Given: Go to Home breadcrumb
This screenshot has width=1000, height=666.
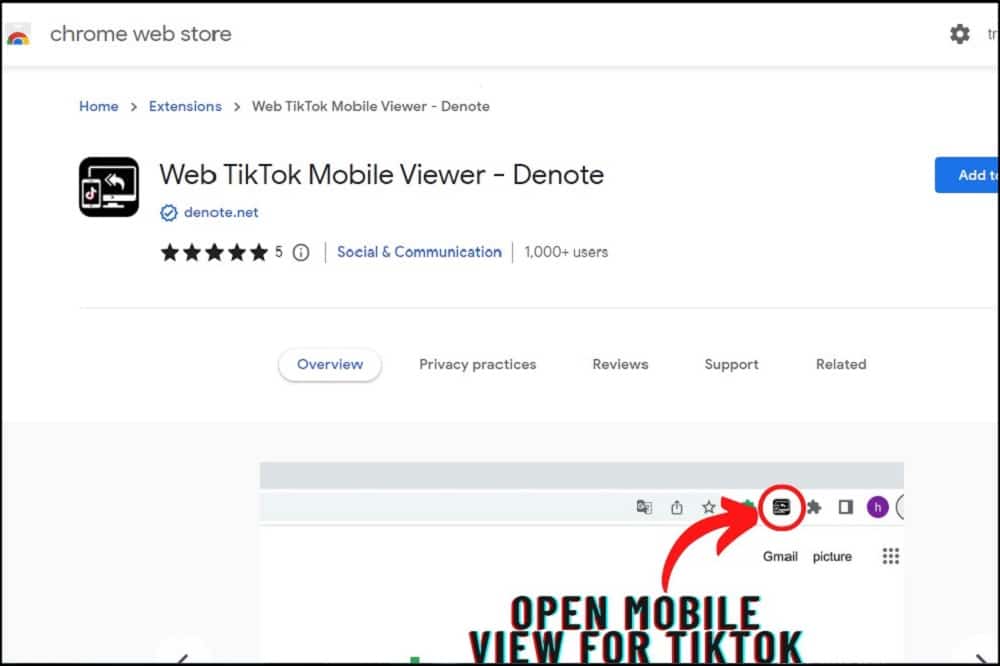Looking at the screenshot, I should (x=99, y=107).
